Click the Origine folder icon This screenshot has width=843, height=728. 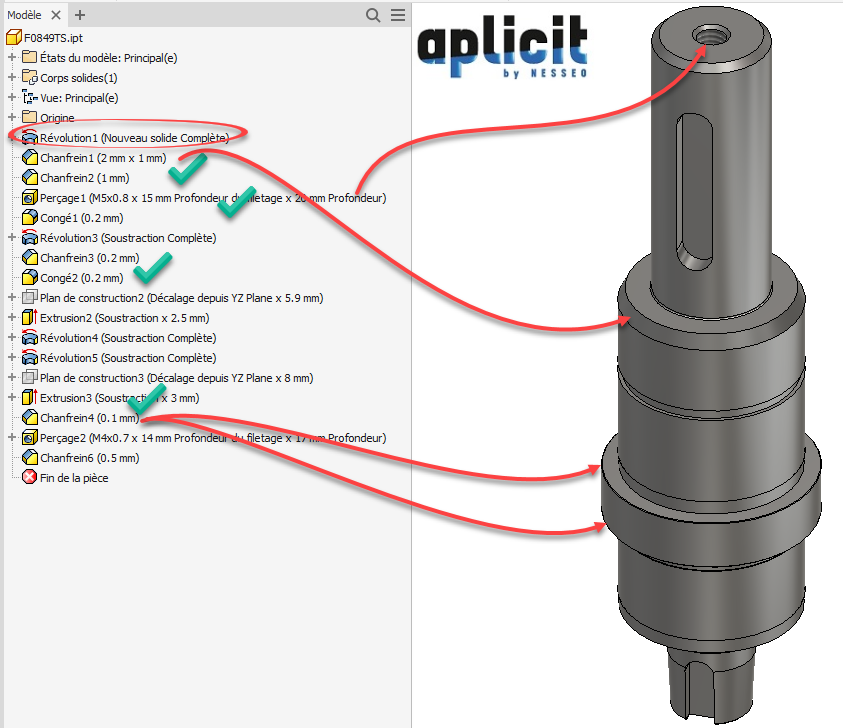coord(30,117)
